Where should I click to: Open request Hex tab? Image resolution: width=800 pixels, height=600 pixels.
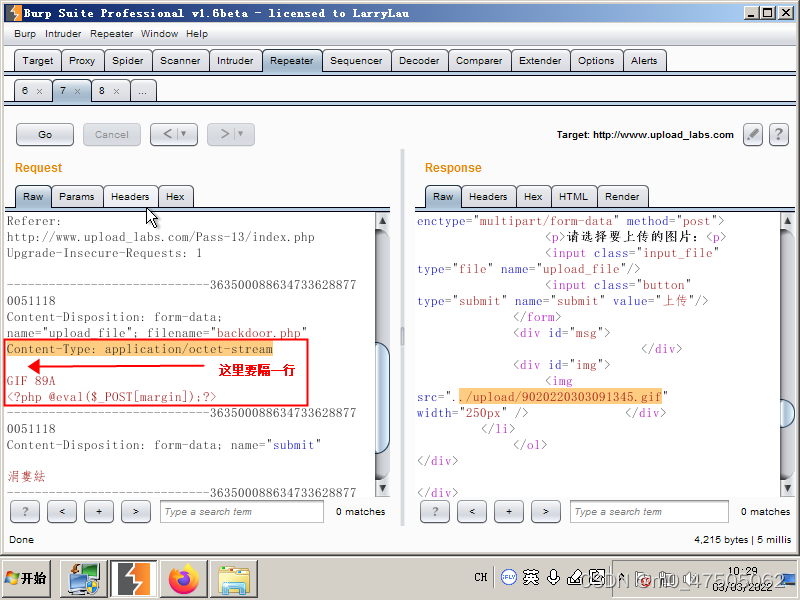pos(175,196)
